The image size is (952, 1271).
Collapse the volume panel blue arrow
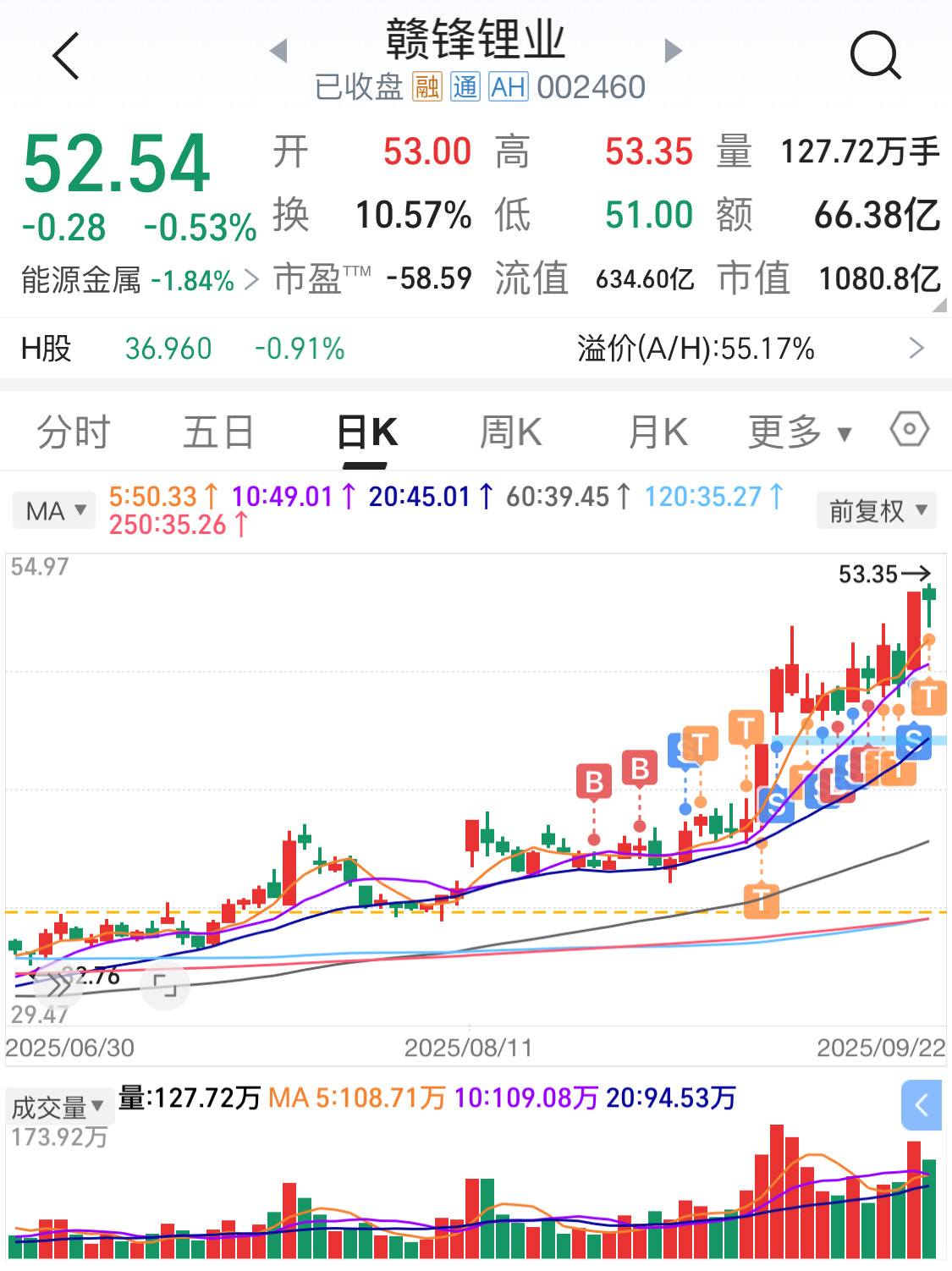[922, 1105]
